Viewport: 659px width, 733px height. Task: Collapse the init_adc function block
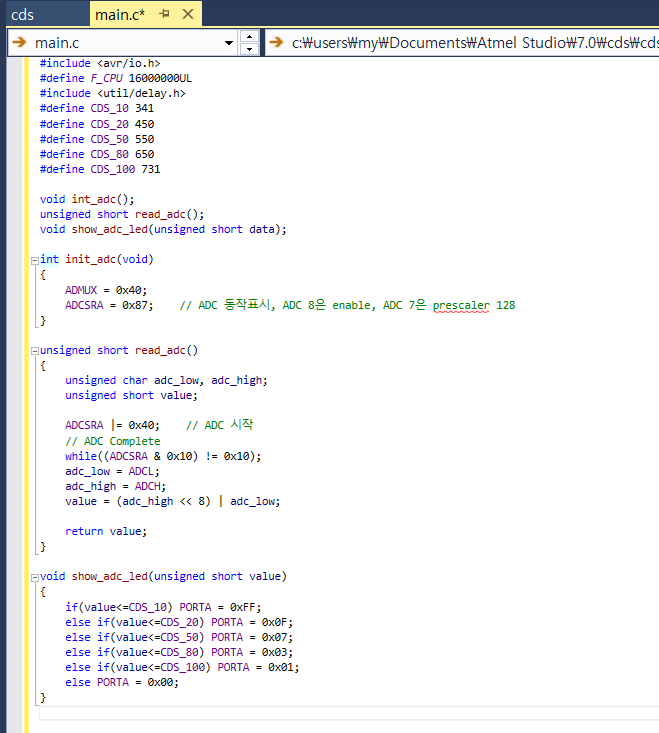pos(35,260)
